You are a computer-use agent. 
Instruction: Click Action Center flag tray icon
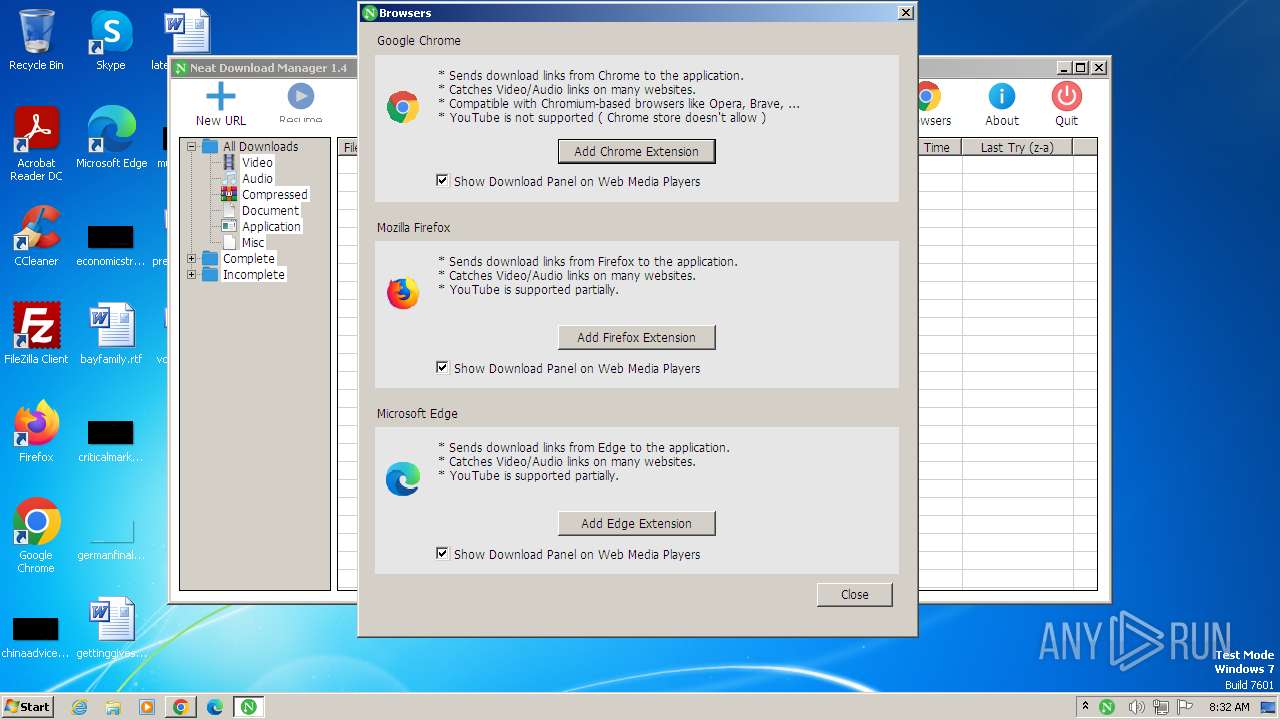pos(1184,706)
